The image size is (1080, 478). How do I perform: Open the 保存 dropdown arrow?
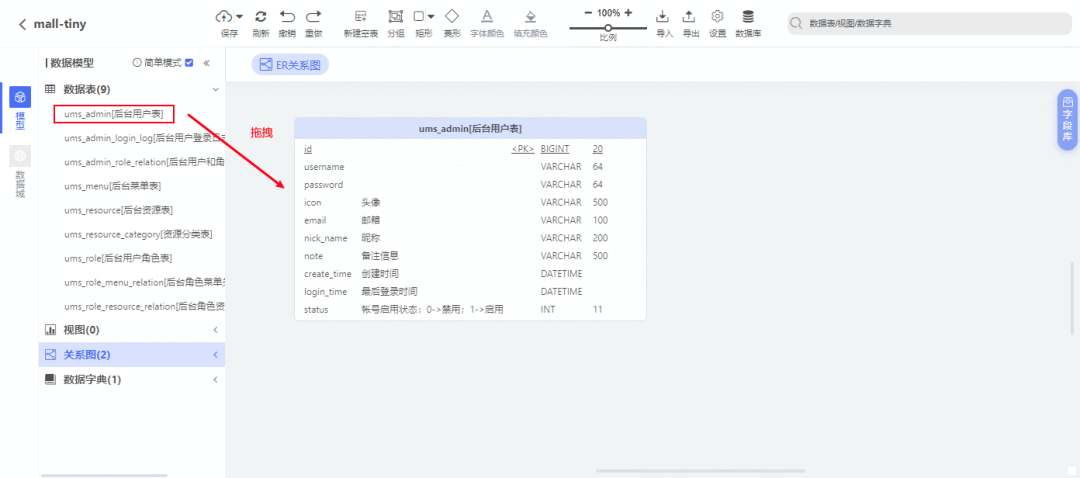coord(239,17)
